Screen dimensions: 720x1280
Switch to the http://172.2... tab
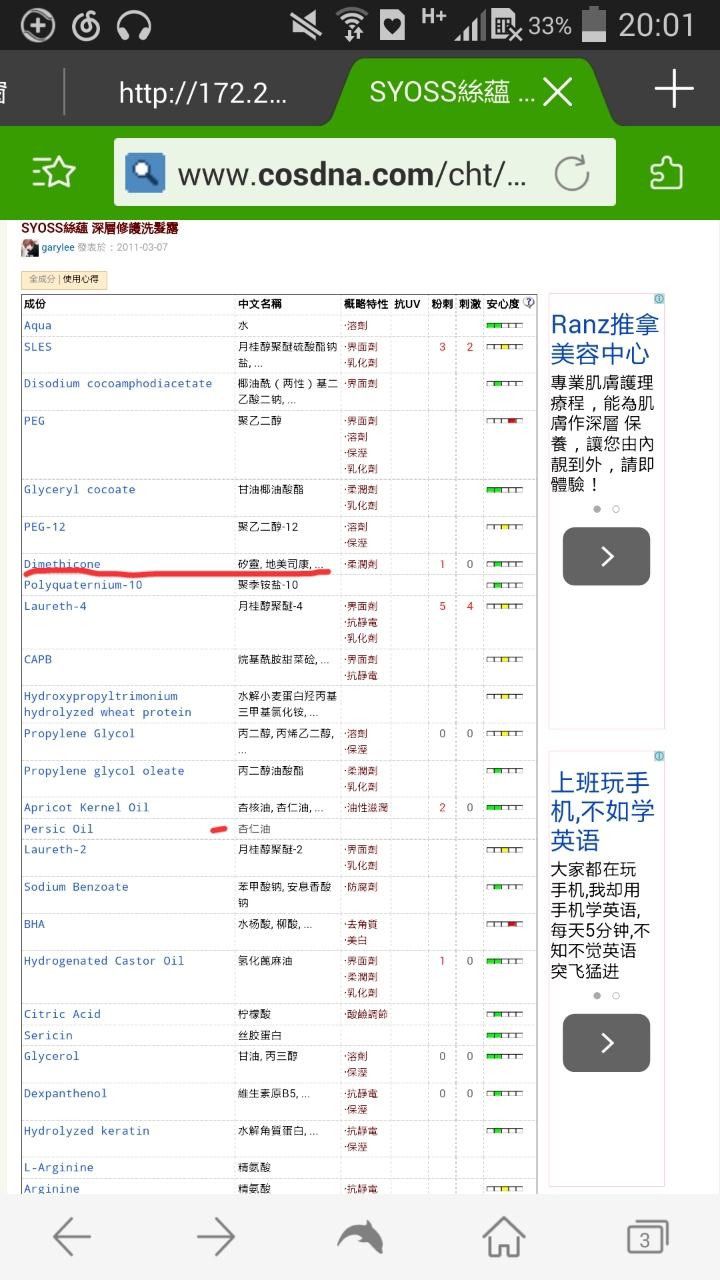pyautogui.click(x=203, y=93)
